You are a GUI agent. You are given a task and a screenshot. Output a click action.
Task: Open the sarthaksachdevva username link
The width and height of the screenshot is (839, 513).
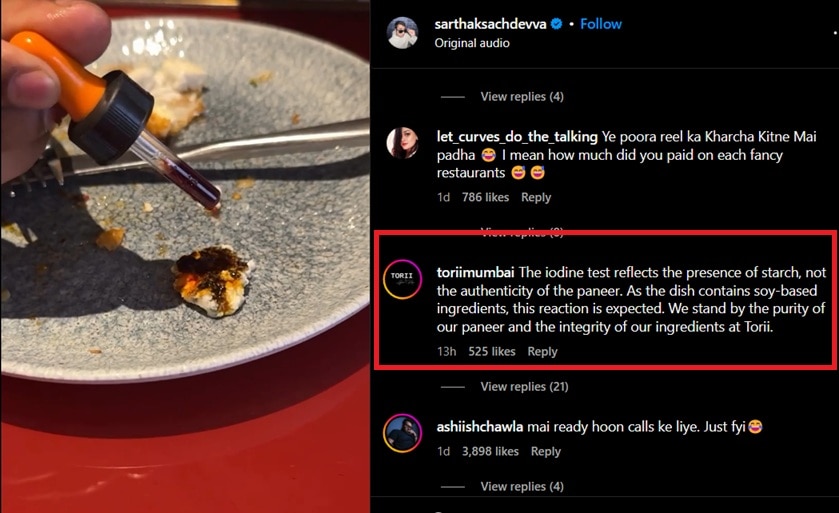[490, 24]
